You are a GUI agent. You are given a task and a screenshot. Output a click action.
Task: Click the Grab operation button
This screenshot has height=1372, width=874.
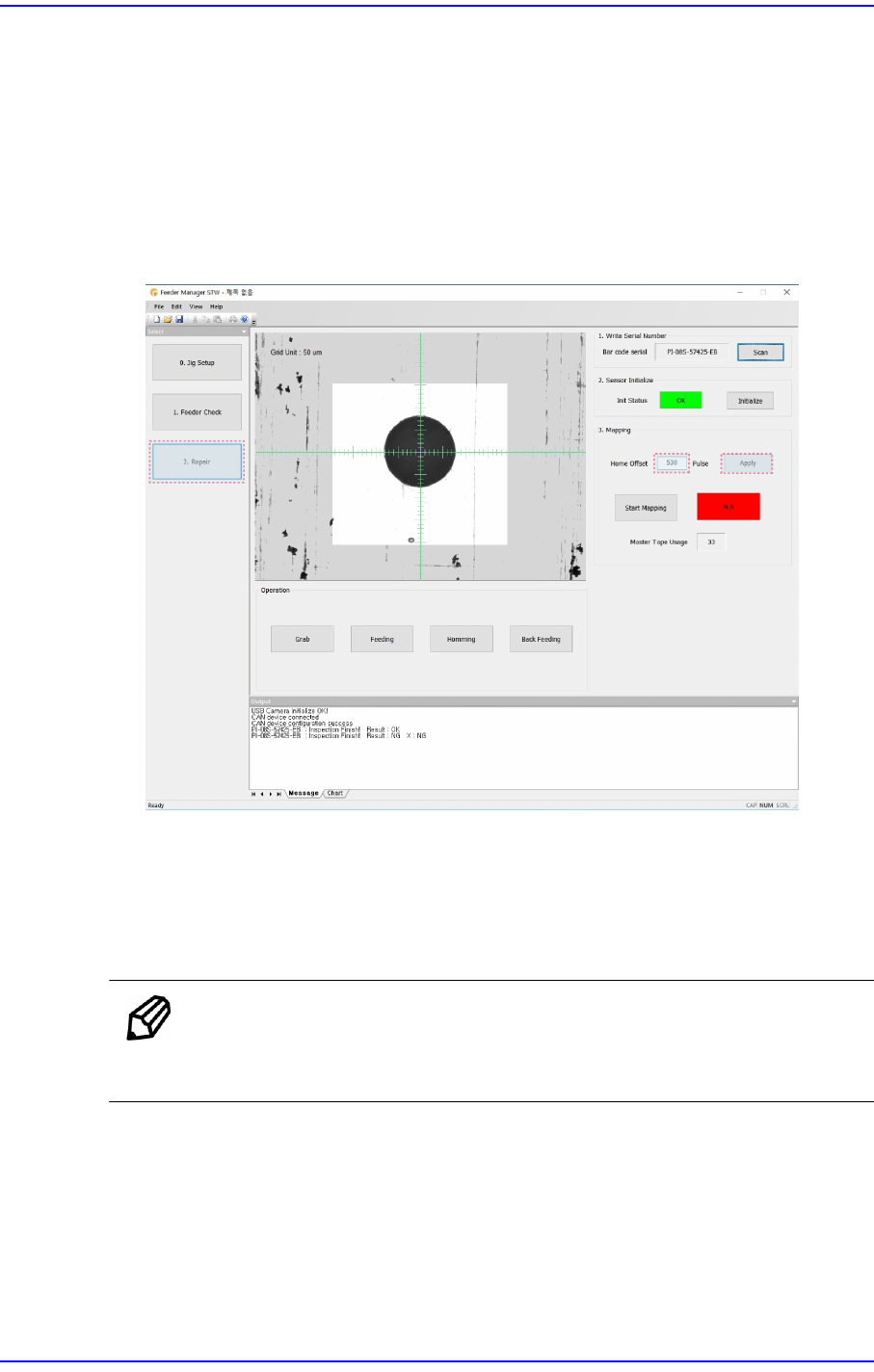click(303, 639)
